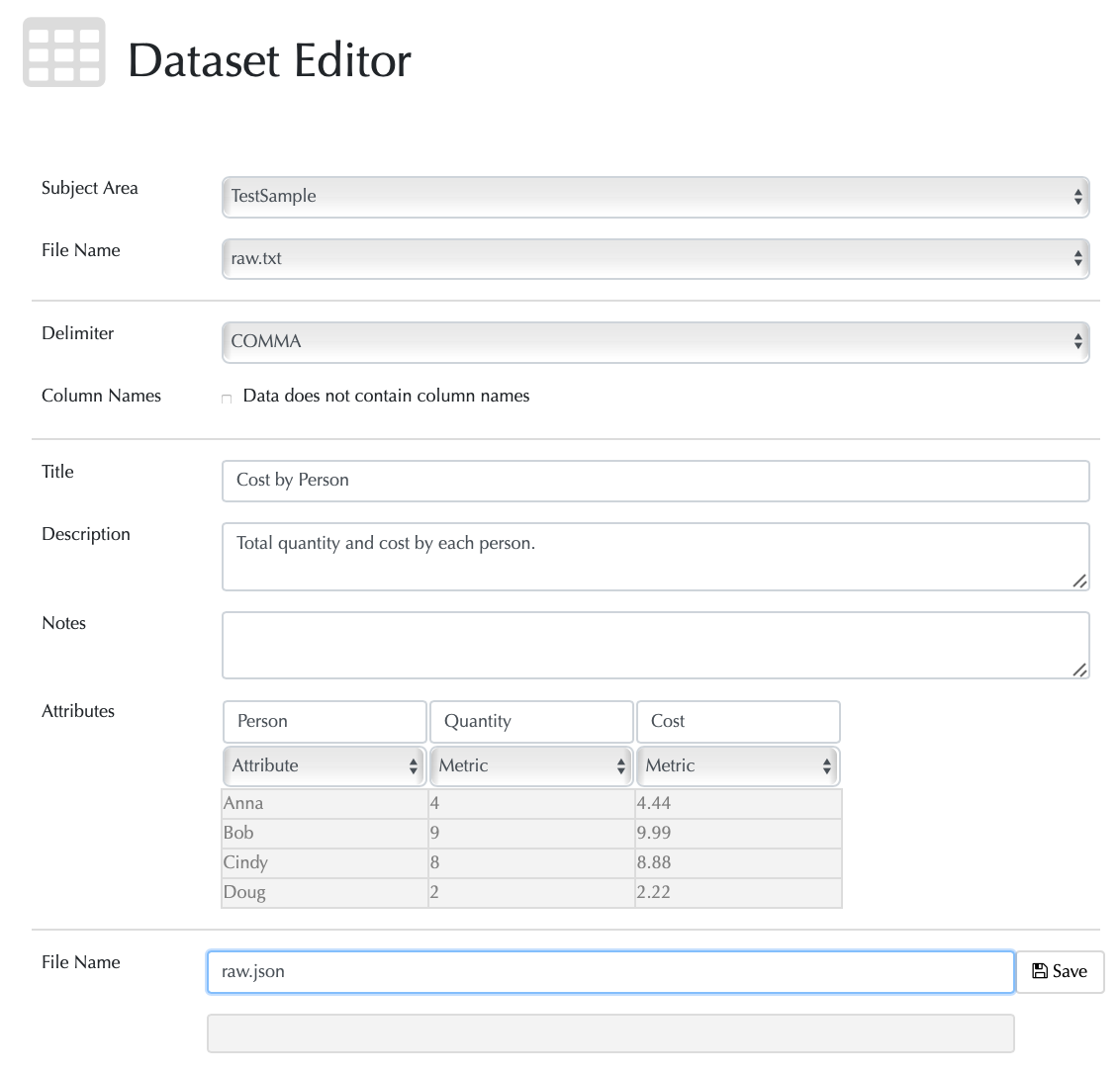The image size is (1120, 1074).
Task: Click the Save button
Action: [x=1060, y=972]
